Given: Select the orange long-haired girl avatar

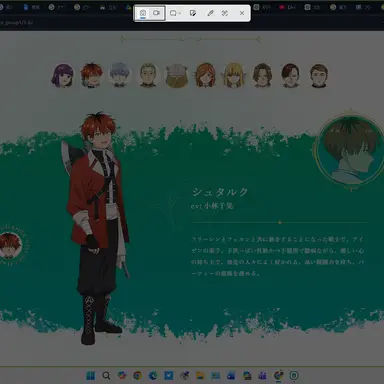Looking at the screenshot, I should pyautogui.click(x=205, y=76).
